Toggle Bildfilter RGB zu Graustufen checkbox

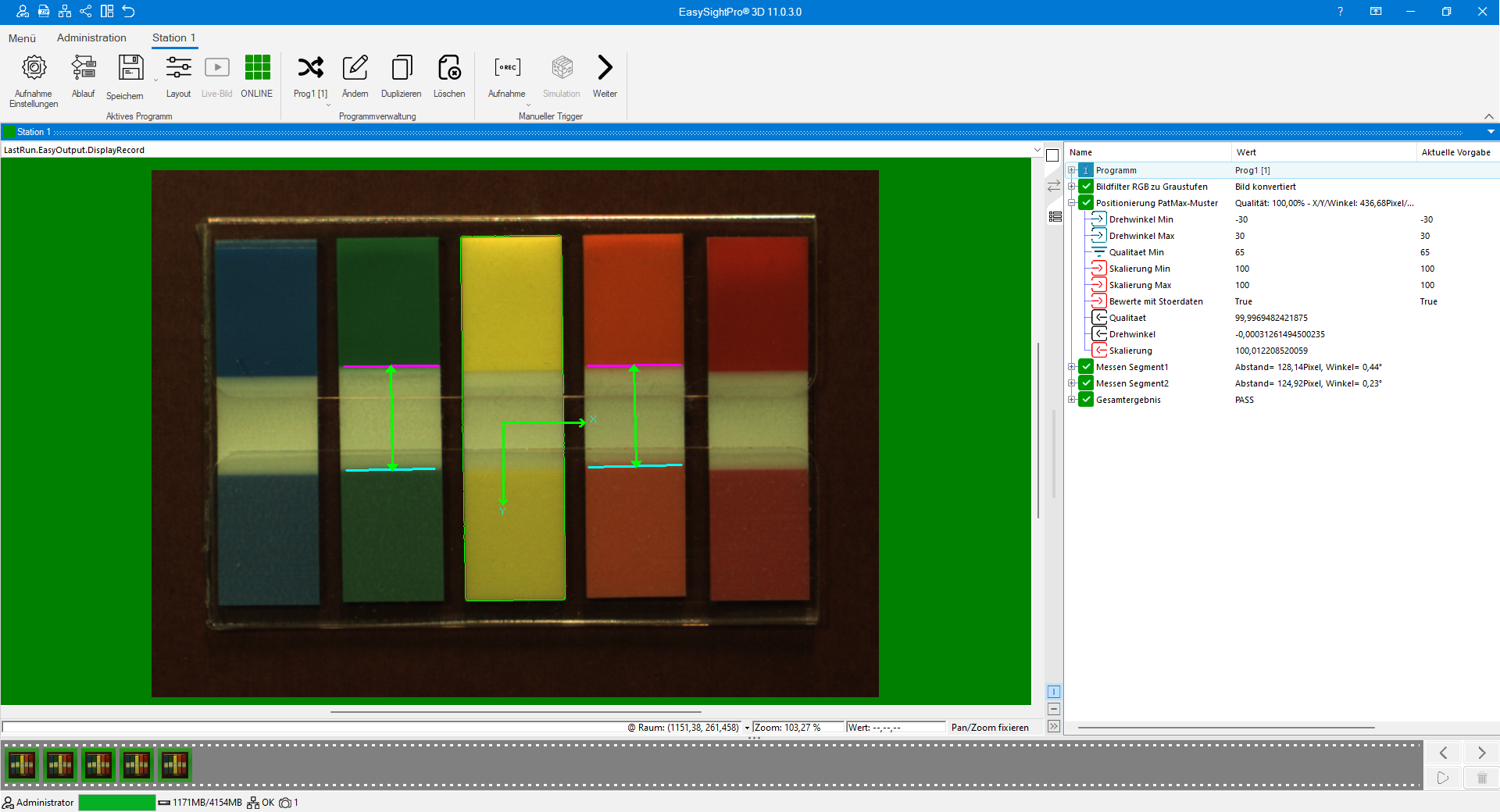[x=1086, y=187]
